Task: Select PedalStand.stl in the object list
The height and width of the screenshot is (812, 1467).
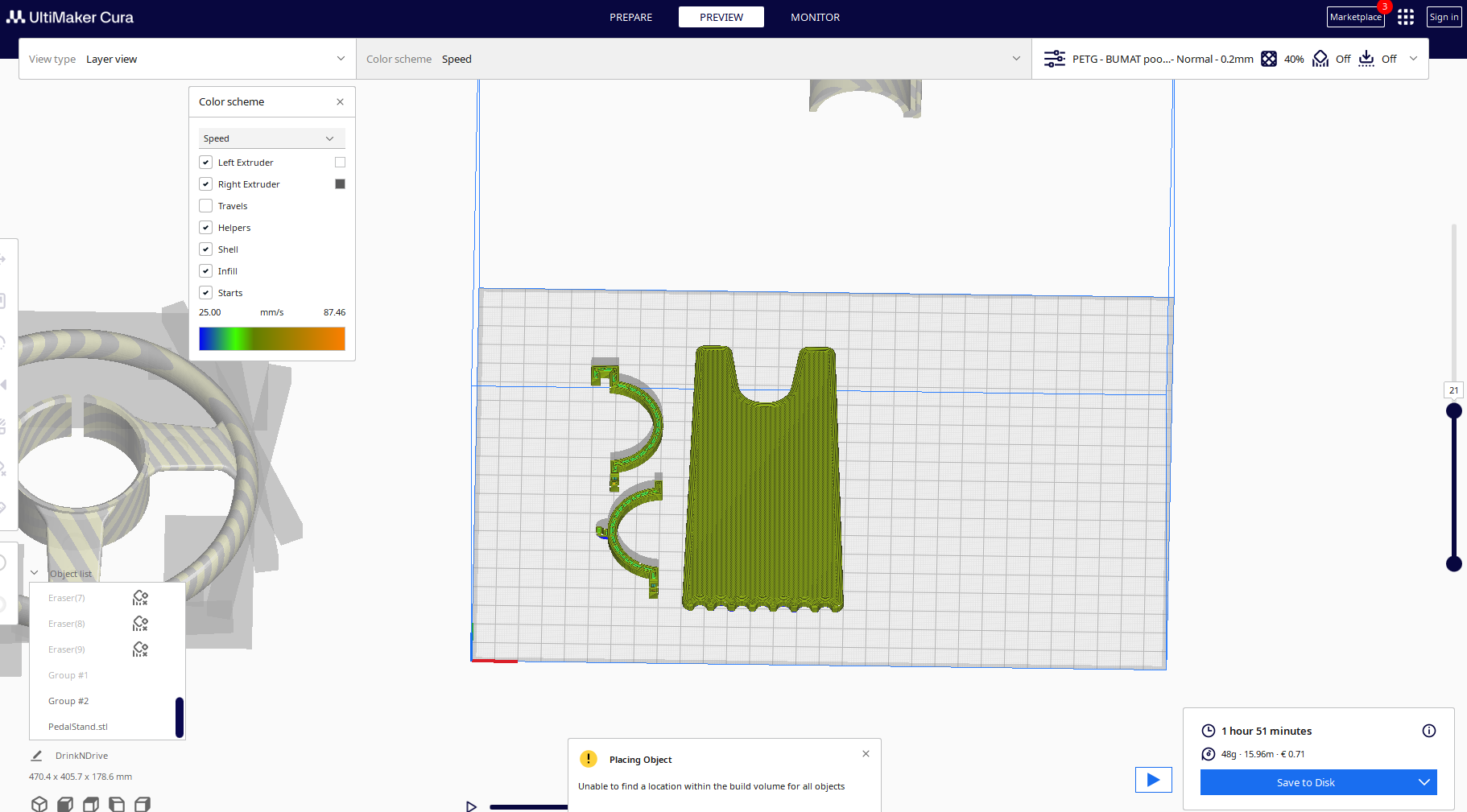Action: (x=77, y=726)
